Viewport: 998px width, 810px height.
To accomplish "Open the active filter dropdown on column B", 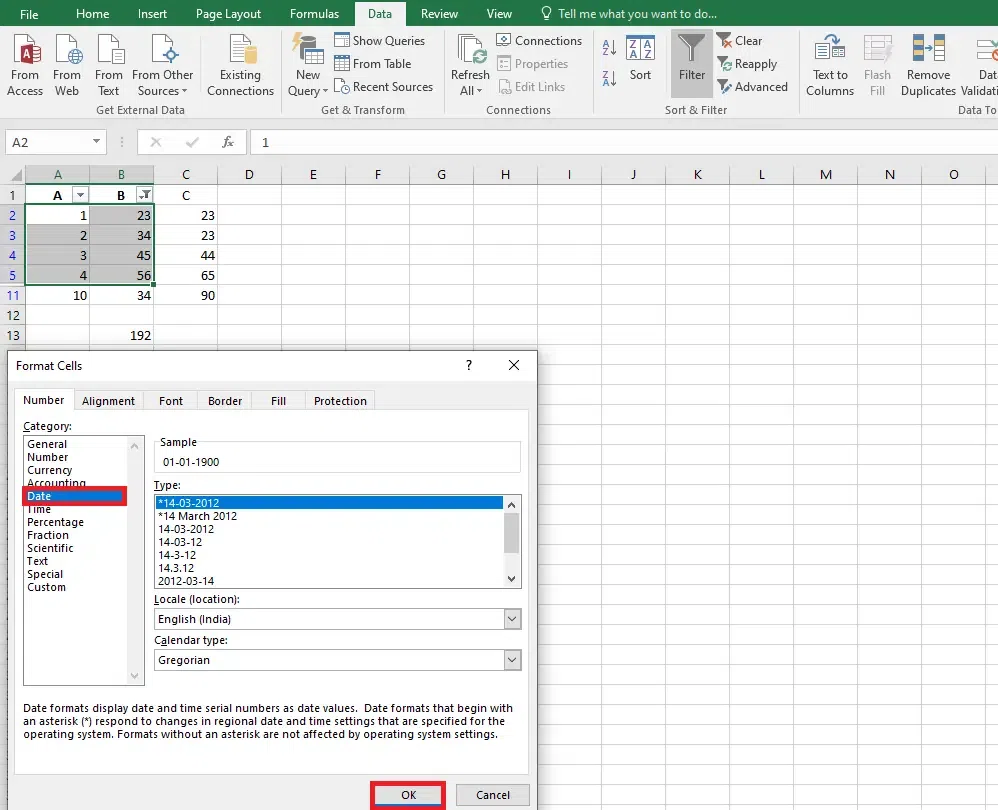I will (145, 195).
